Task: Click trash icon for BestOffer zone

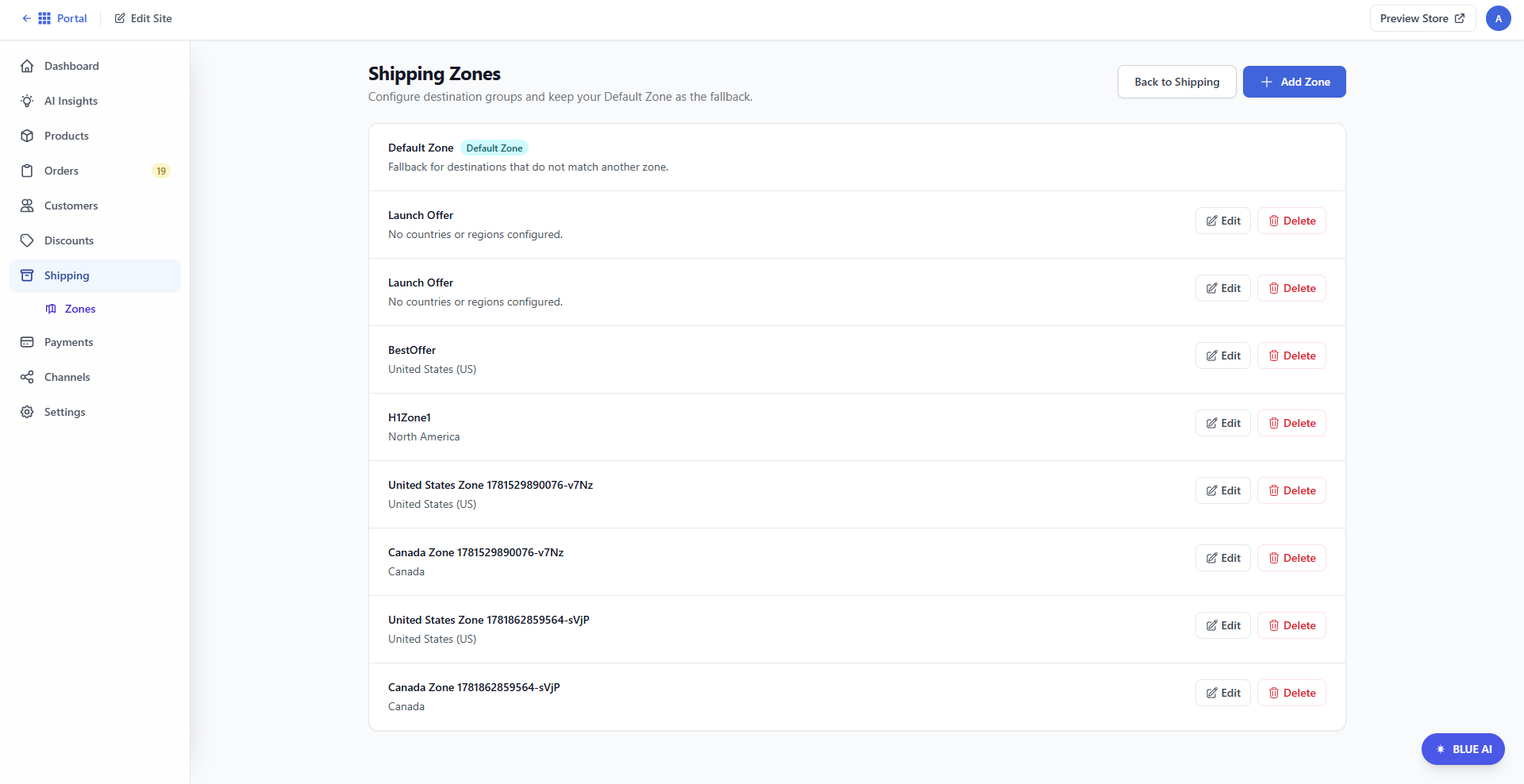Action: coord(1274,355)
